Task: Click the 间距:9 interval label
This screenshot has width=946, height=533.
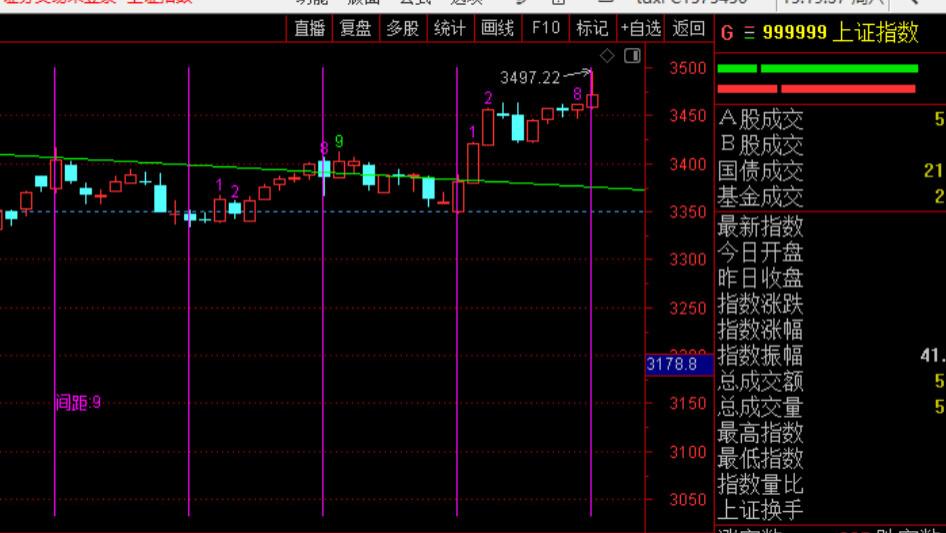Action: 78,403
